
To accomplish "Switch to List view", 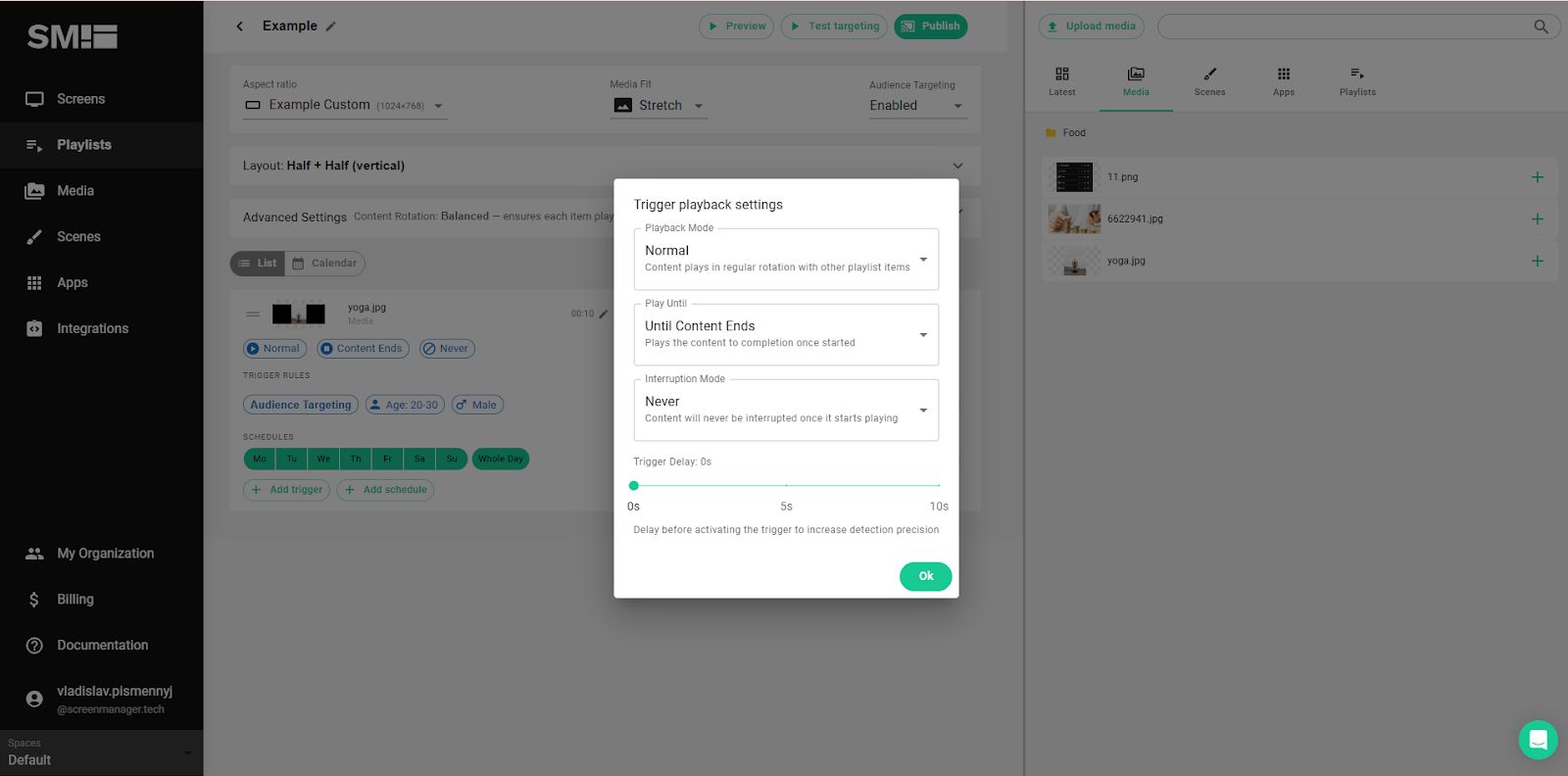I will click(x=258, y=264).
